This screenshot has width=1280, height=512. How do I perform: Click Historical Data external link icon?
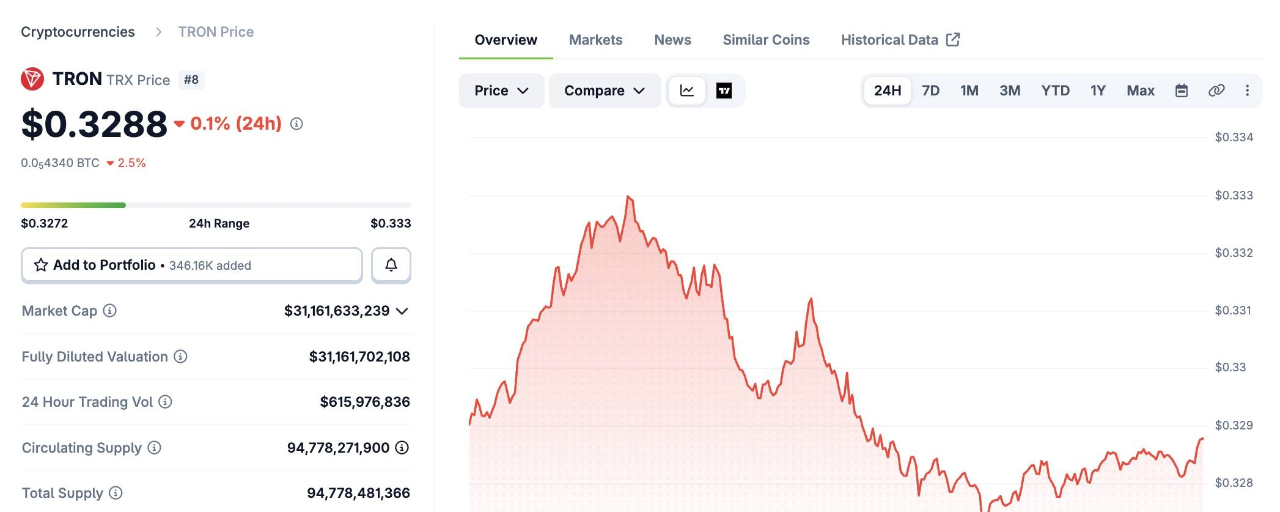[x=953, y=40]
